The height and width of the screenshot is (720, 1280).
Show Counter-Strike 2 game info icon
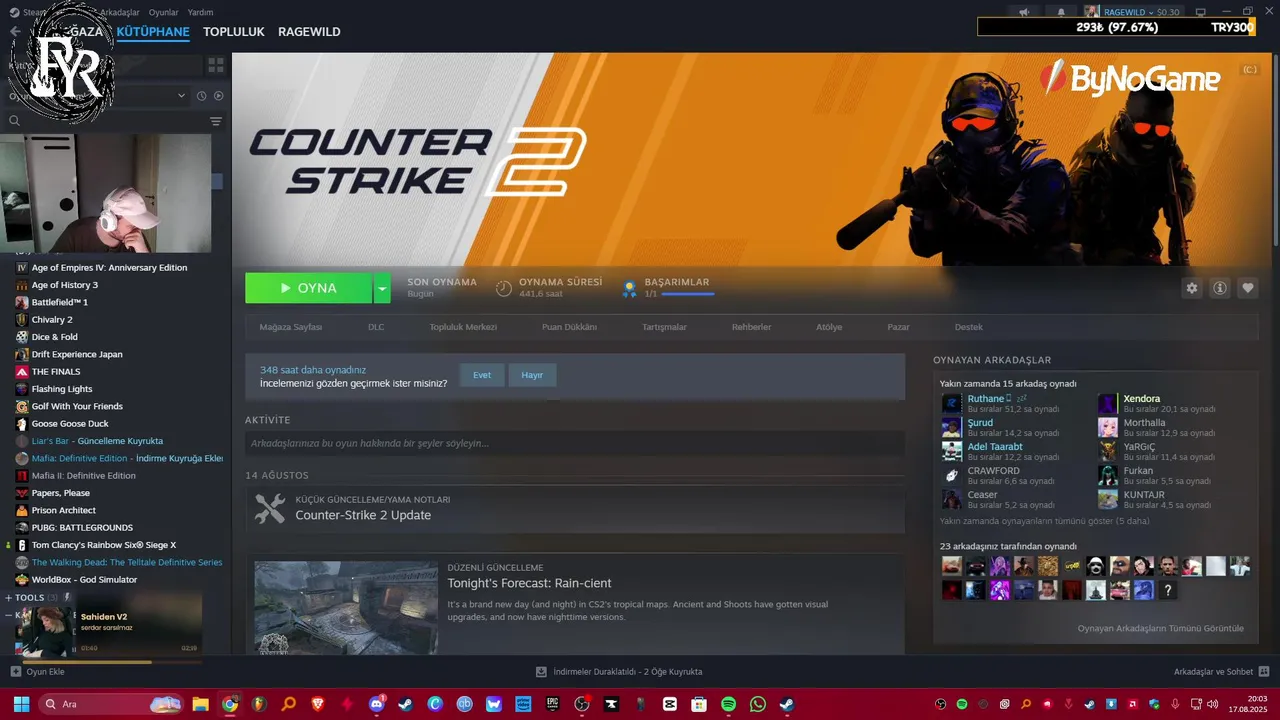(x=1220, y=288)
